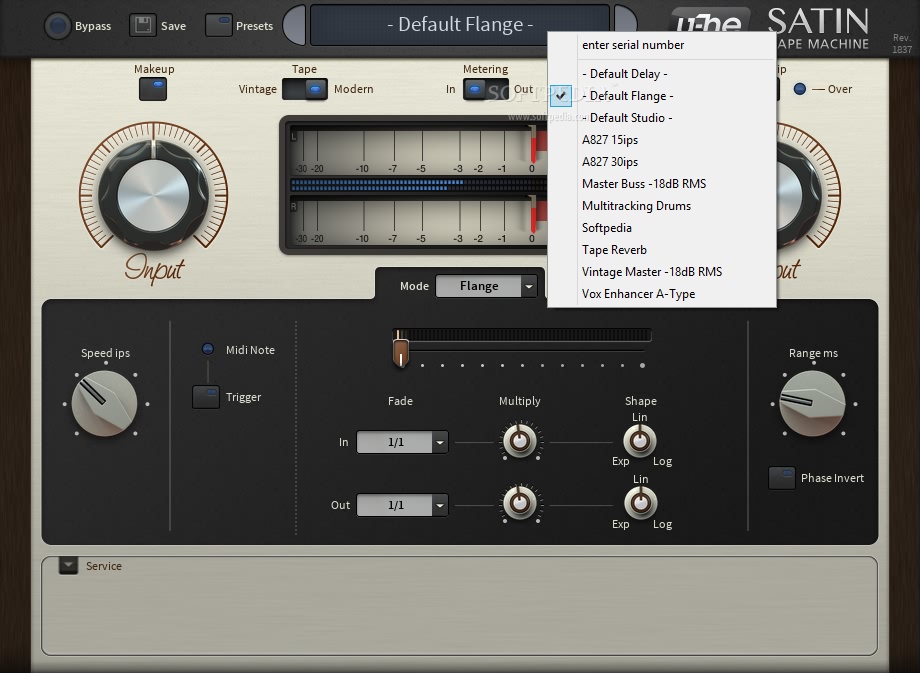The height and width of the screenshot is (673, 920).
Task: Click the blue gain reduction meter bar
Action: point(418,185)
